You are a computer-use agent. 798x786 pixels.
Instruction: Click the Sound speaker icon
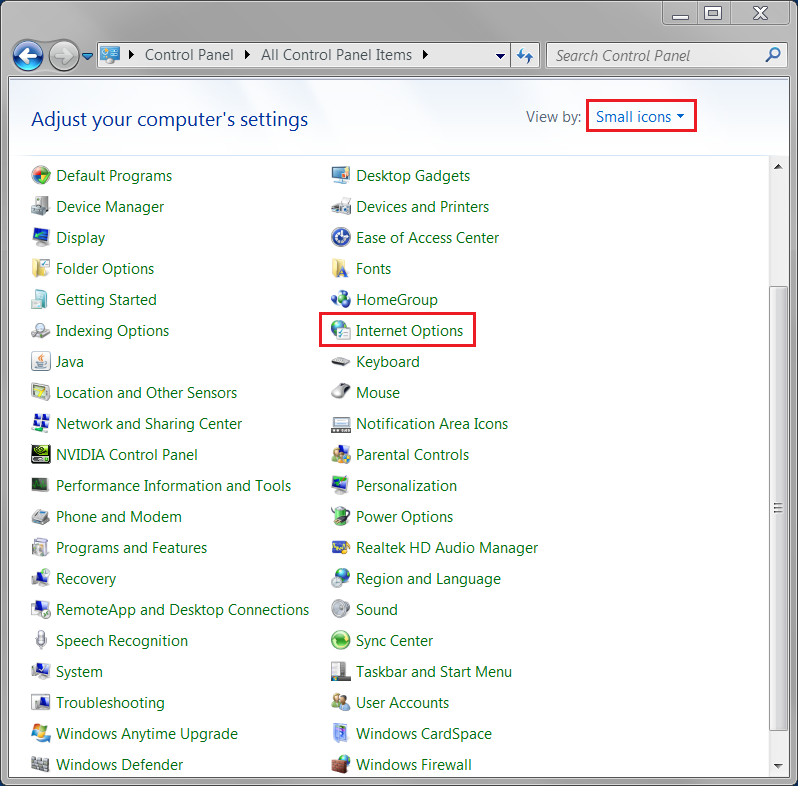tap(340, 609)
